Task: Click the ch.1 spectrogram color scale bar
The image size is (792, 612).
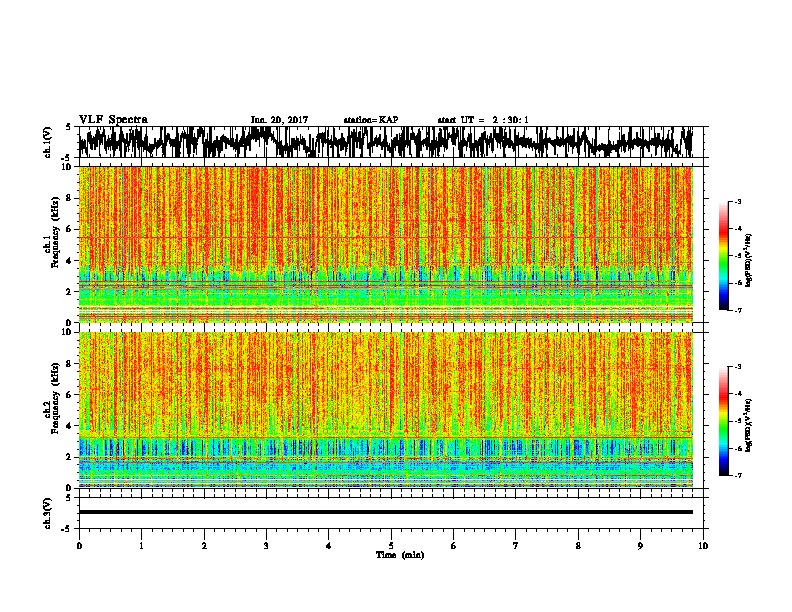Action: tap(723, 256)
